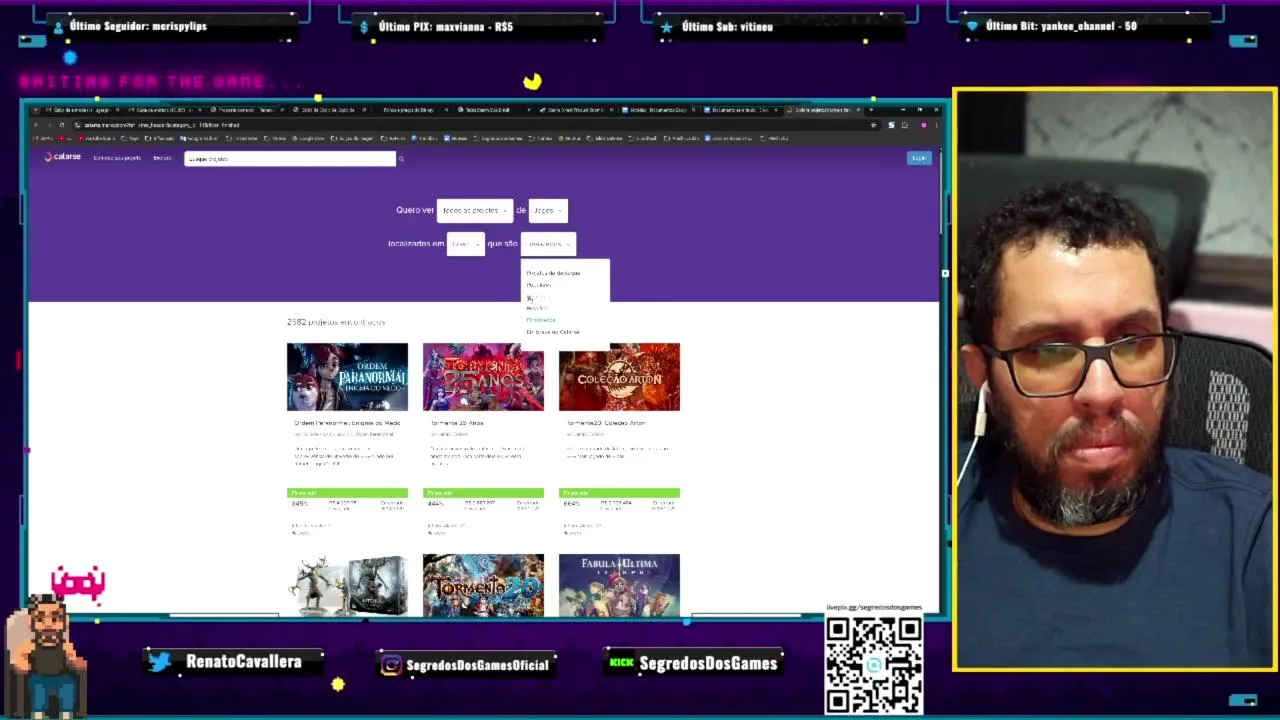Click the Instagram icon next to SegredosDosGamesOficial
1280x720 pixels.
click(391, 665)
